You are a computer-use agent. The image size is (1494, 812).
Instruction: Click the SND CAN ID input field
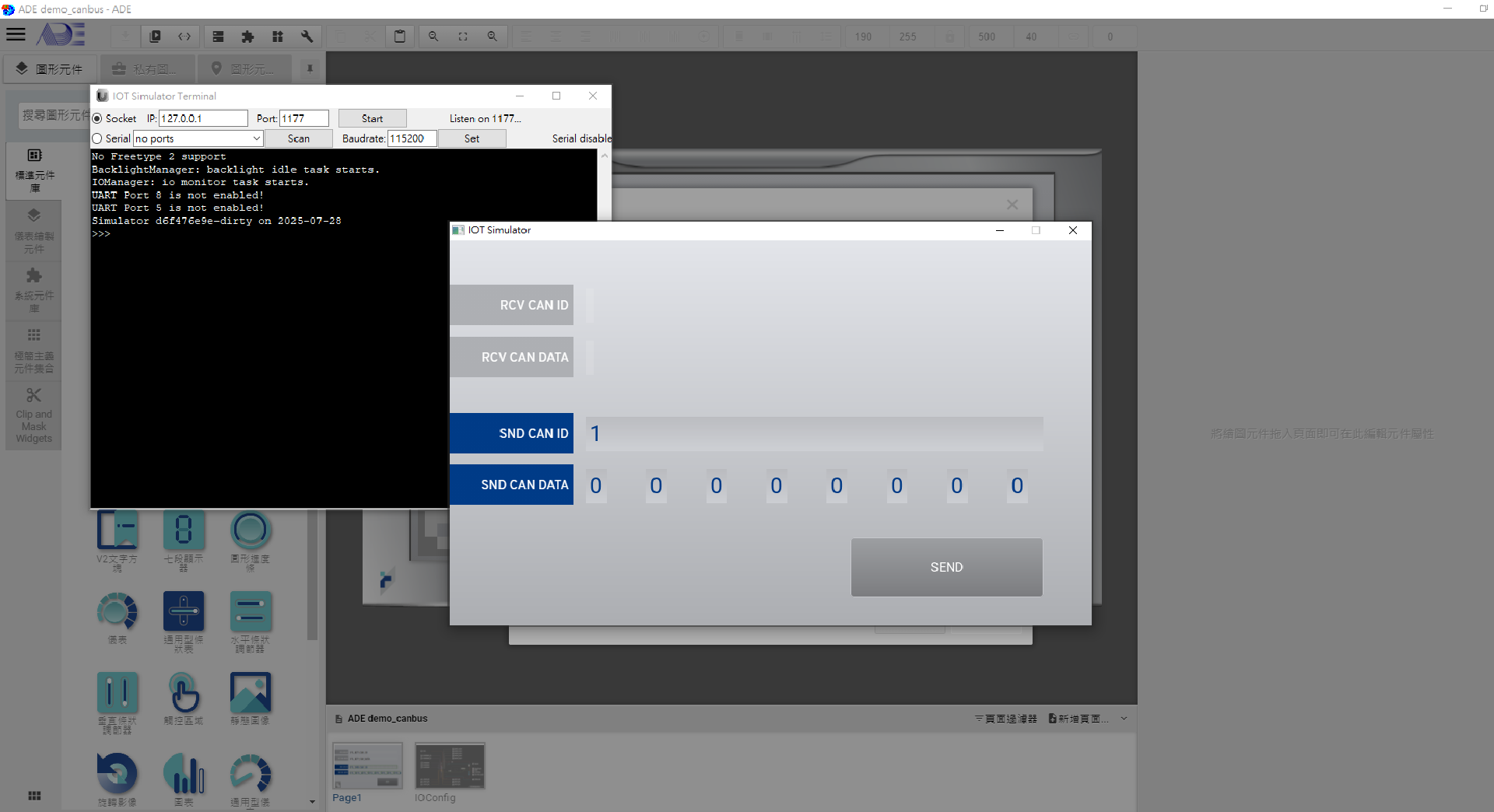(814, 433)
